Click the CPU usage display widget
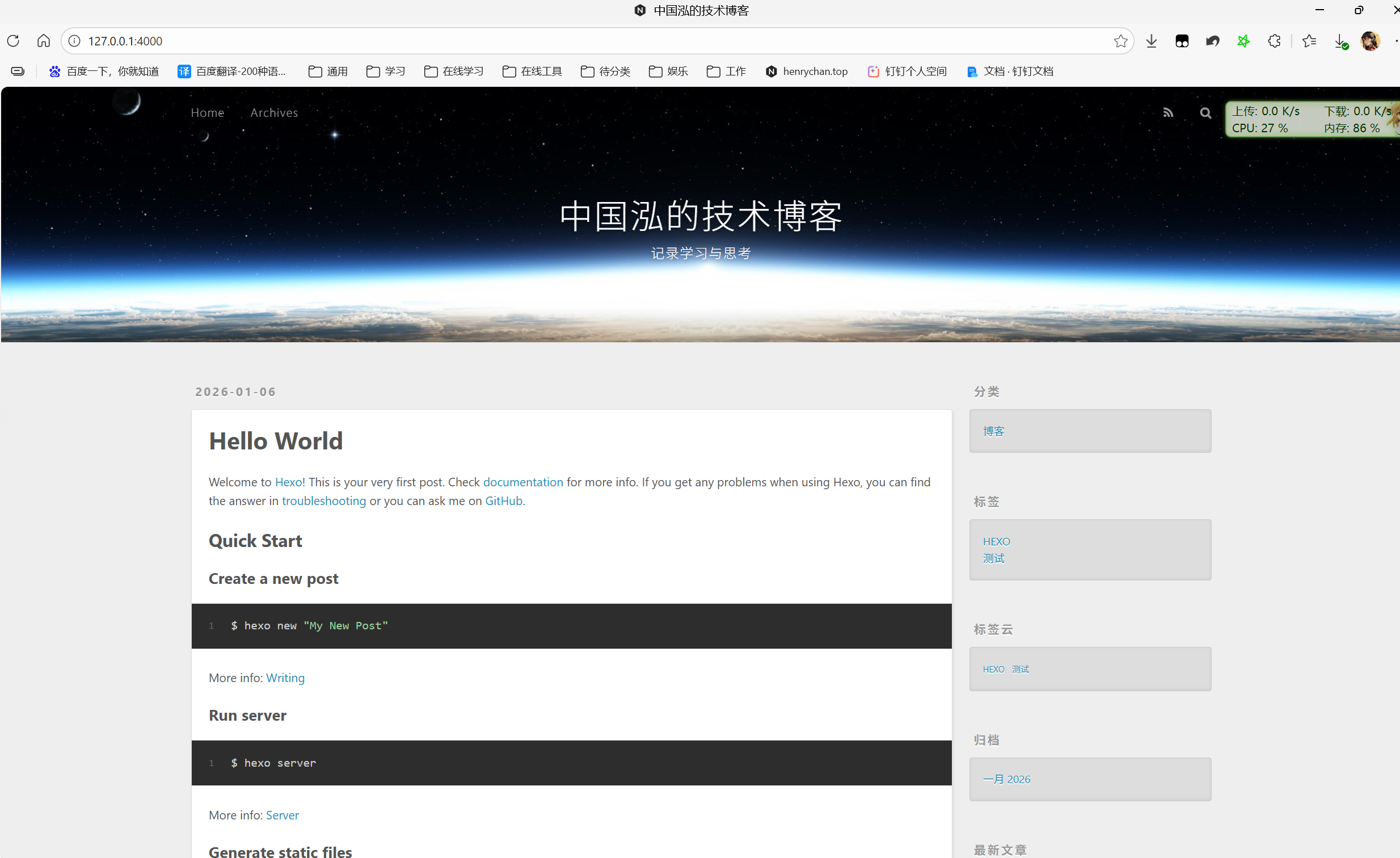Screen dimensions: 1400x858 [x=1260, y=128]
